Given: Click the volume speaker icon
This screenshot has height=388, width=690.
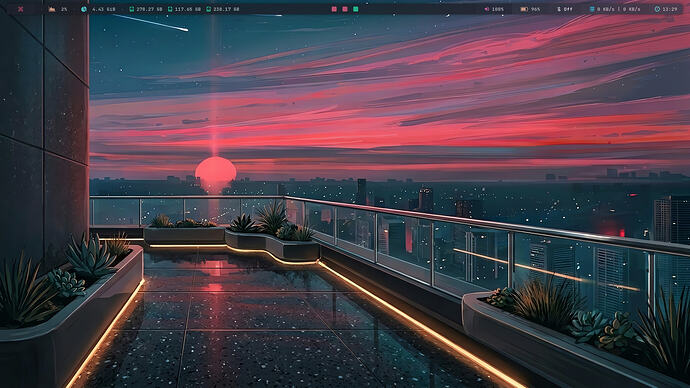Looking at the screenshot, I should pyautogui.click(x=486, y=9).
